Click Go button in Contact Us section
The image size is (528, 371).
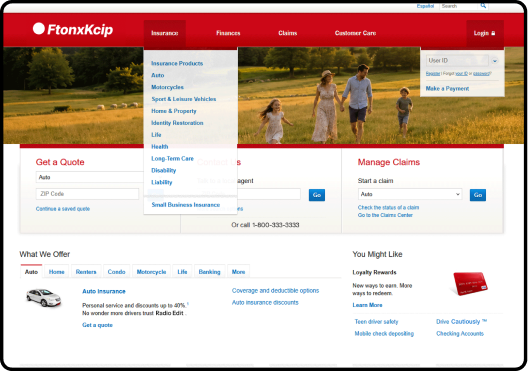[317, 195]
